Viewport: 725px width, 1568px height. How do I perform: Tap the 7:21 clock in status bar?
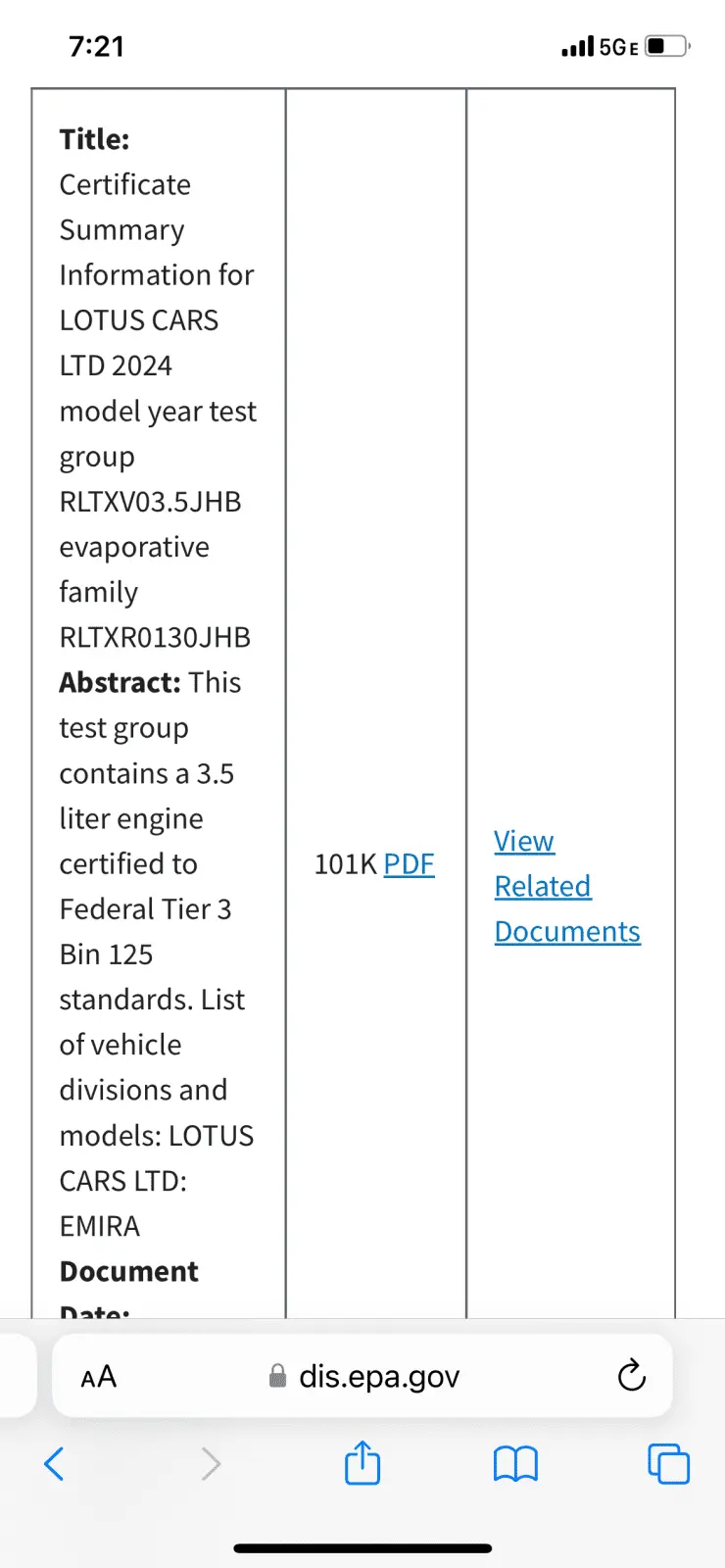[97, 46]
